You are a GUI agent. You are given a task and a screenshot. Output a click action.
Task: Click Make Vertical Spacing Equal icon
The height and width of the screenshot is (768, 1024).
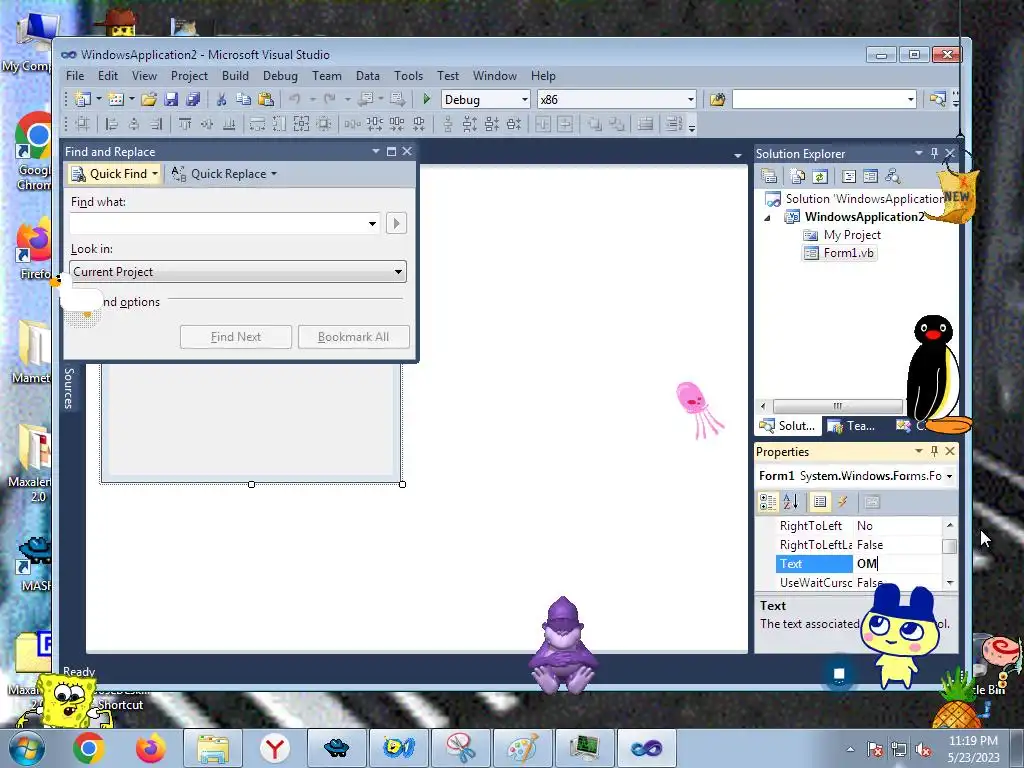447,123
